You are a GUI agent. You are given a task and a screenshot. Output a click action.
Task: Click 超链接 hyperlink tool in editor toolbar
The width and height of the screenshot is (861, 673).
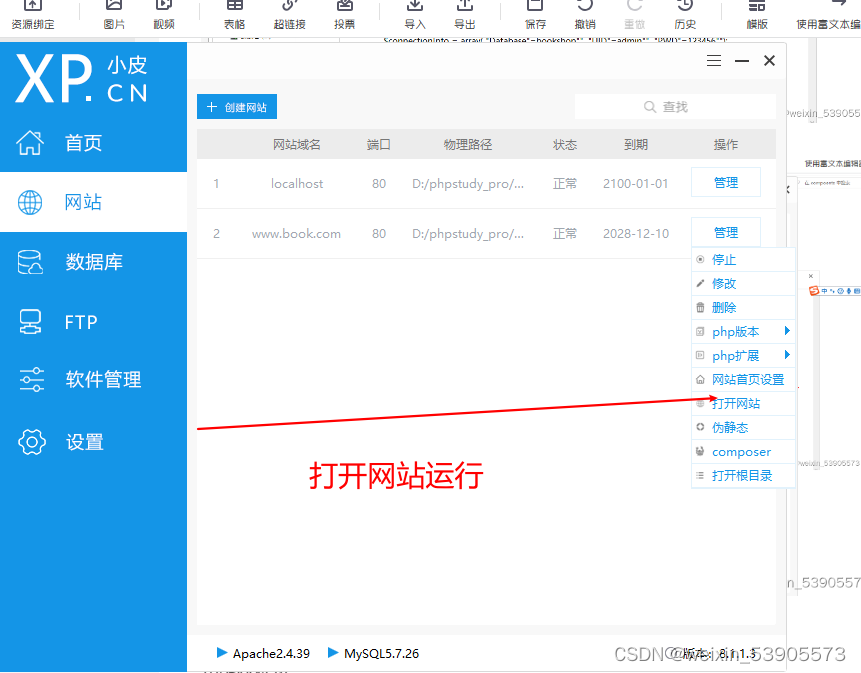coord(289,15)
